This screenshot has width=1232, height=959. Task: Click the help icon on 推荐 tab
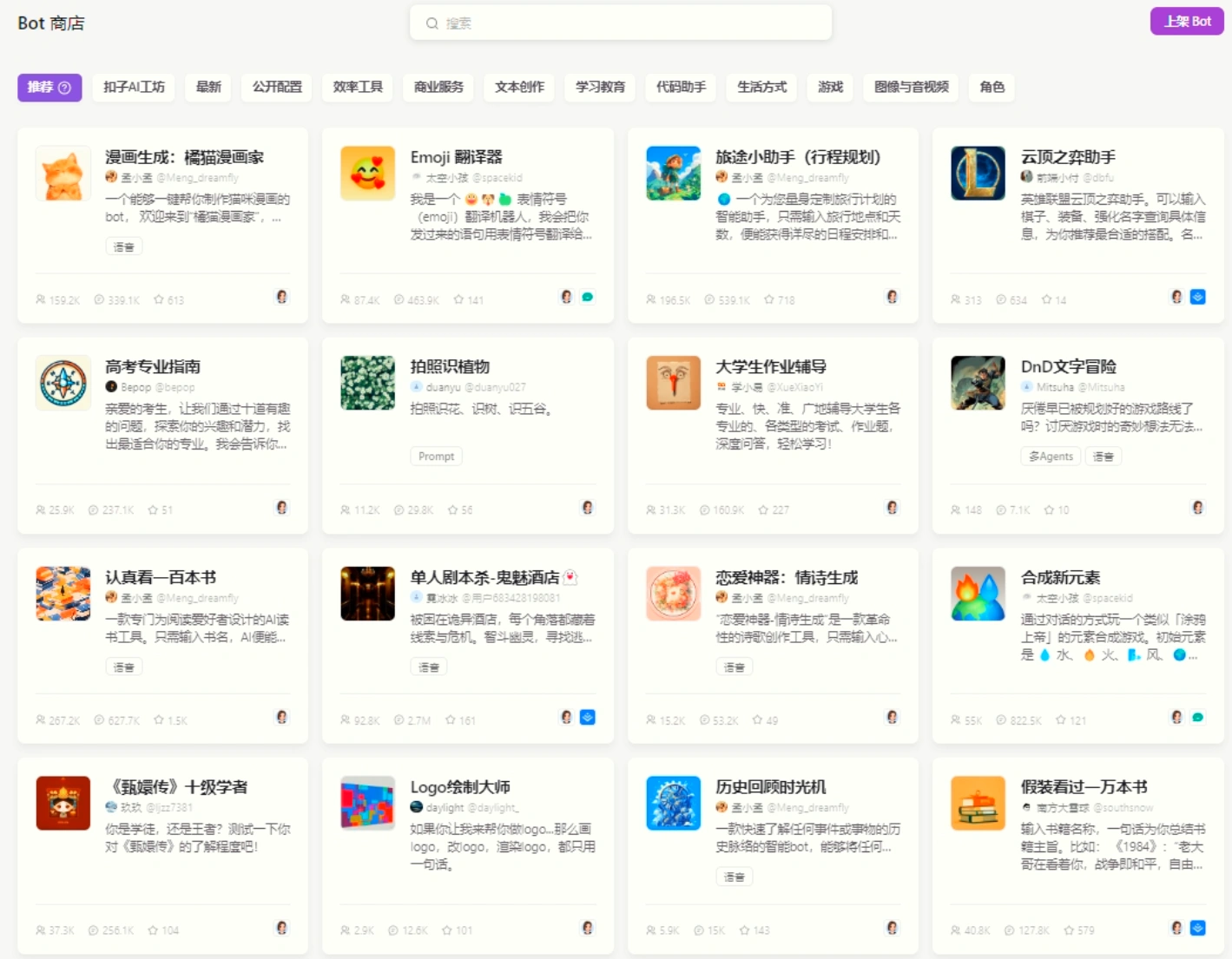(x=64, y=88)
